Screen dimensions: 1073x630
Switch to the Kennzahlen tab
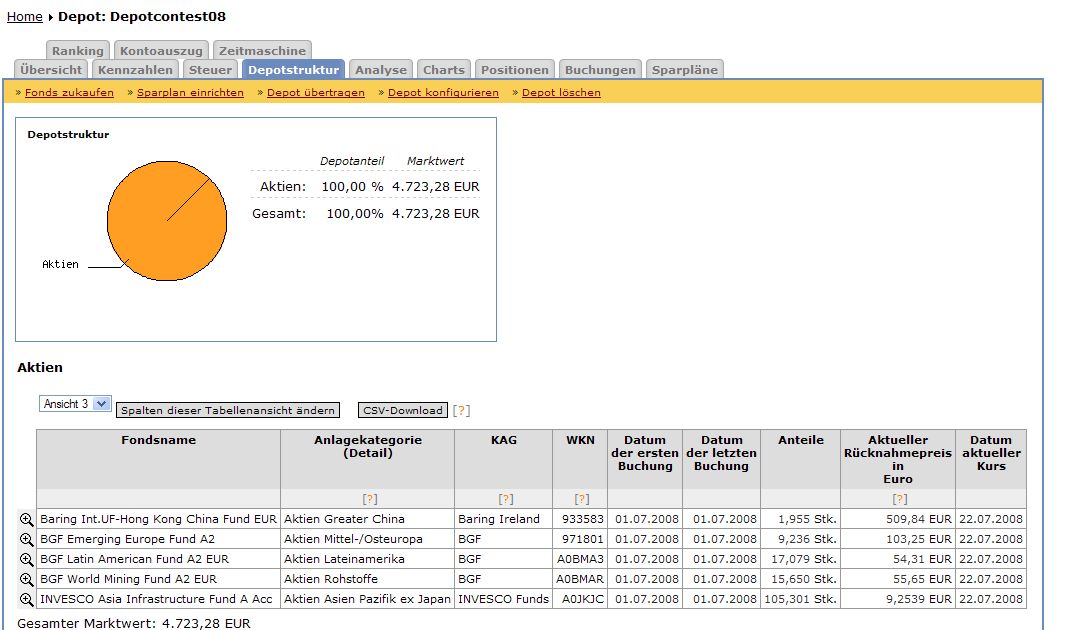coord(136,70)
